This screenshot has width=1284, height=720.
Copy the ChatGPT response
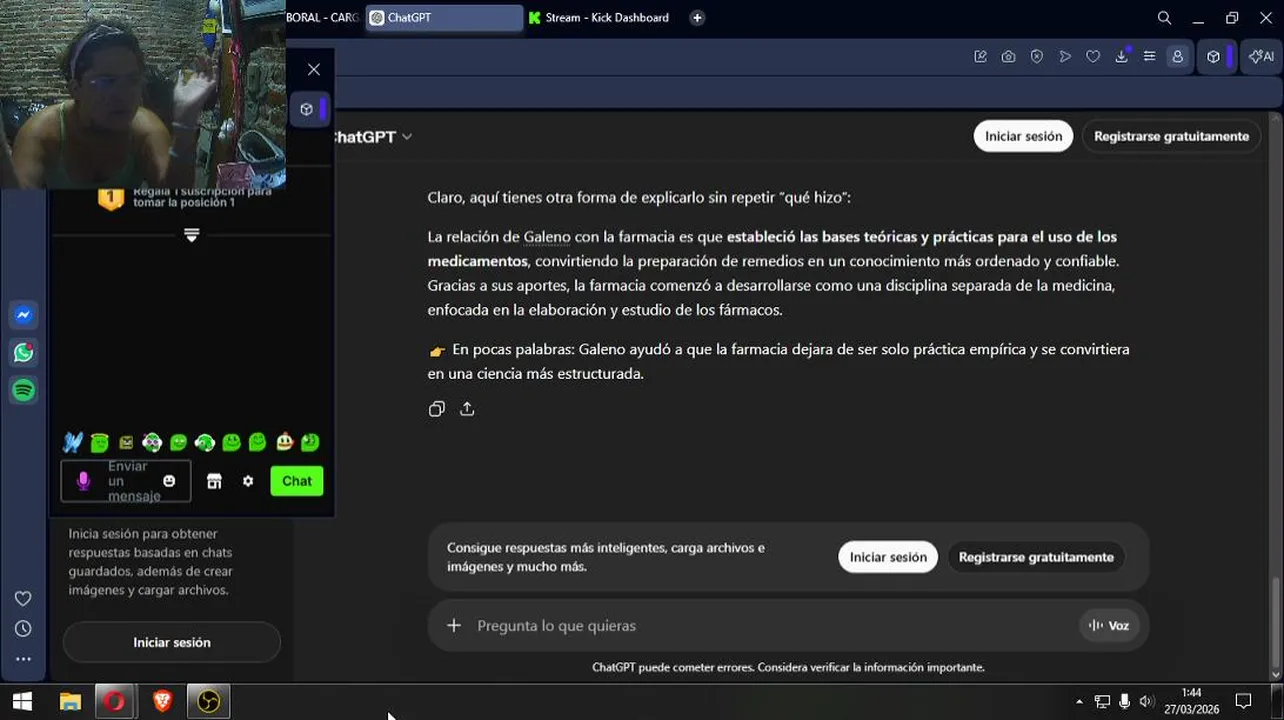(x=436, y=409)
